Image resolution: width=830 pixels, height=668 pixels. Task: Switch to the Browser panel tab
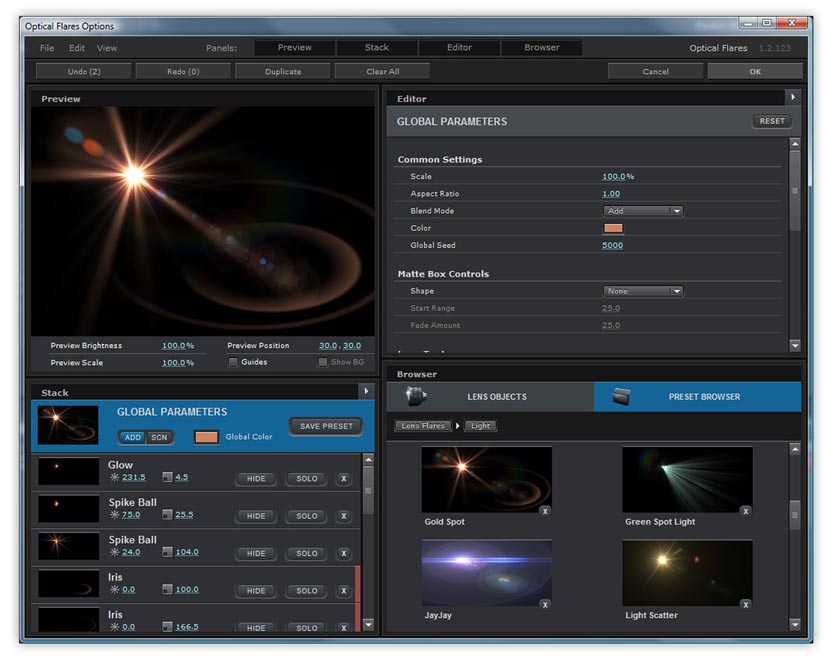point(542,47)
